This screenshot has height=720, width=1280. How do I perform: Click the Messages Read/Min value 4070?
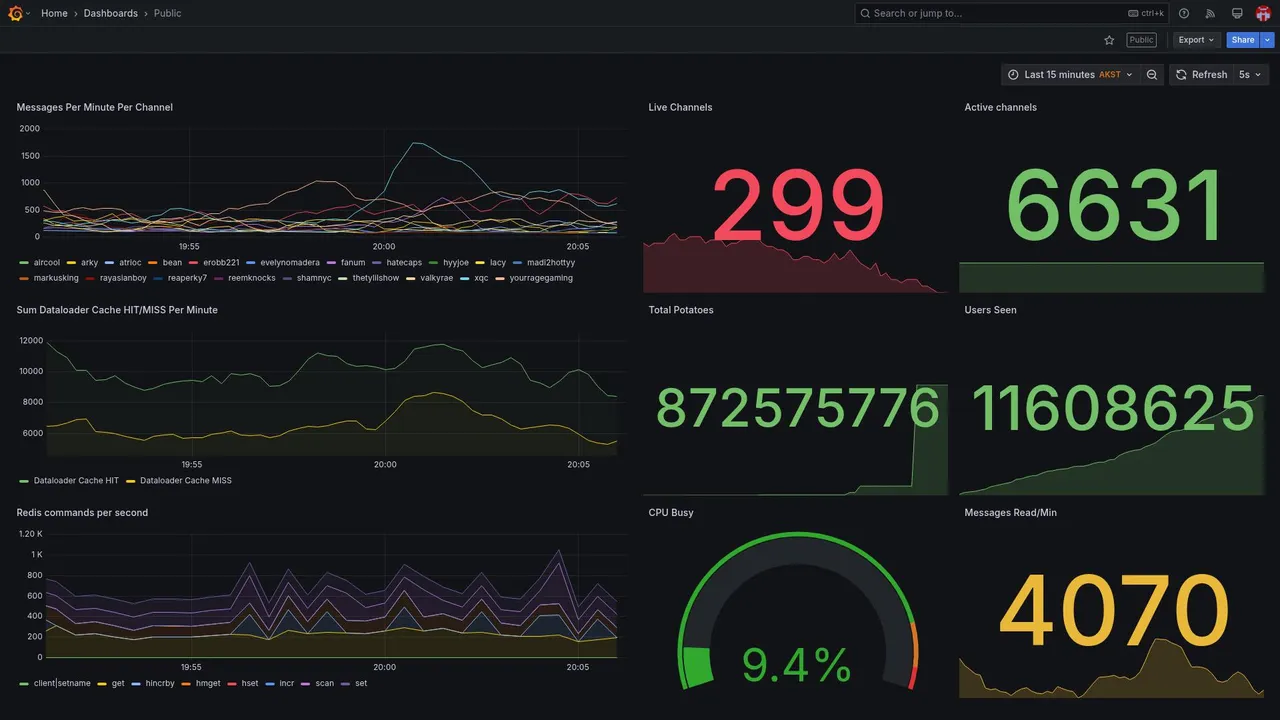(1113, 612)
